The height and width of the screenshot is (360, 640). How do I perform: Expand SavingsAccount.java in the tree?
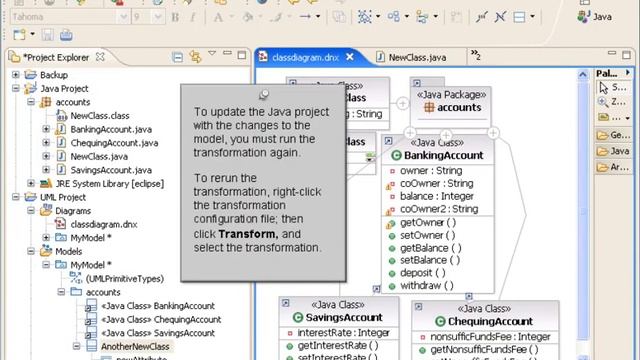(x=46, y=170)
